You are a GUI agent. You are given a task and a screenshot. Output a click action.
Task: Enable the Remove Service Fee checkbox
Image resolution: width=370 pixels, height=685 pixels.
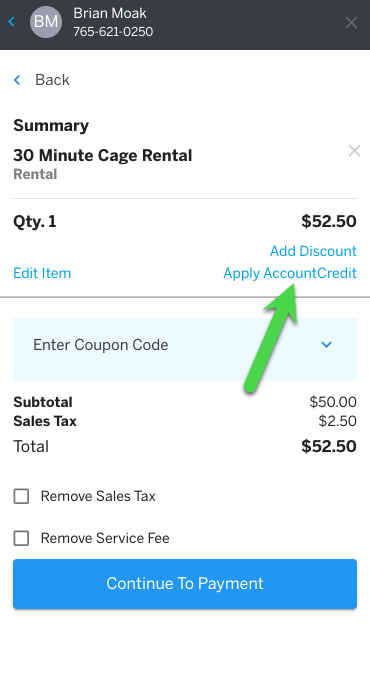pyautogui.click(x=21, y=538)
